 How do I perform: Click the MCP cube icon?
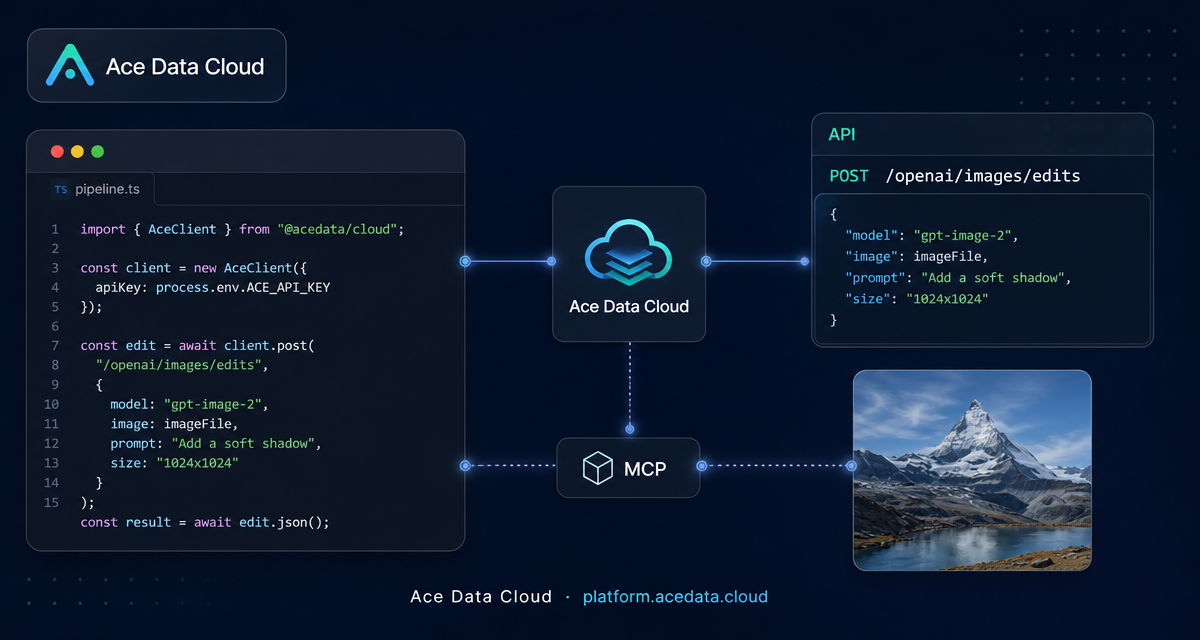pyautogui.click(x=597, y=468)
